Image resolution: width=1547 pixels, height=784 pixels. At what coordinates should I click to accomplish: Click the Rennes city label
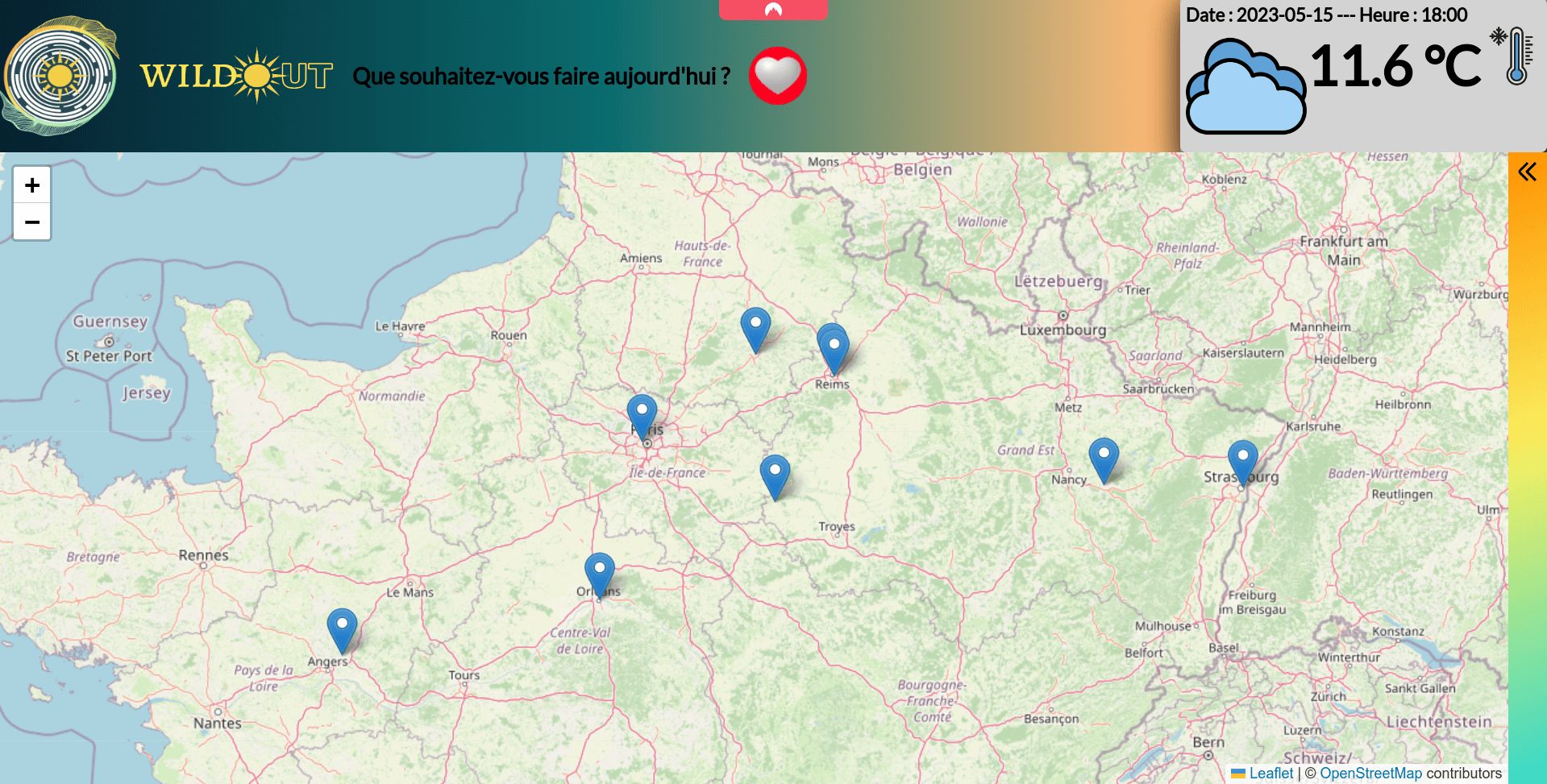[x=203, y=555]
